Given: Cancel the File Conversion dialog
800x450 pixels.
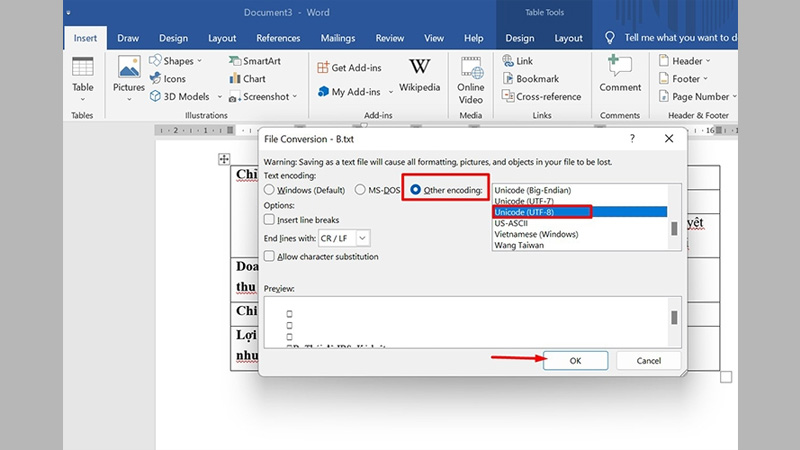Looking at the screenshot, I should (x=648, y=361).
